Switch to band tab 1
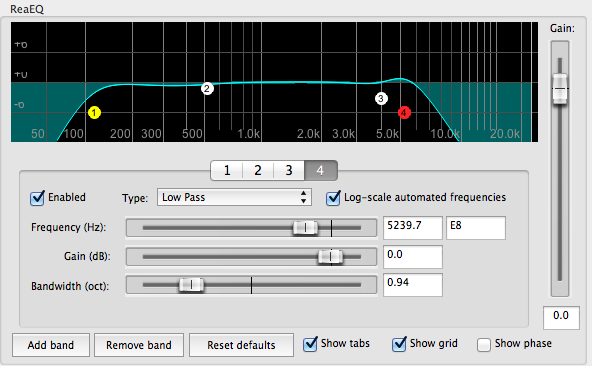The width and height of the screenshot is (592, 366). point(227,171)
